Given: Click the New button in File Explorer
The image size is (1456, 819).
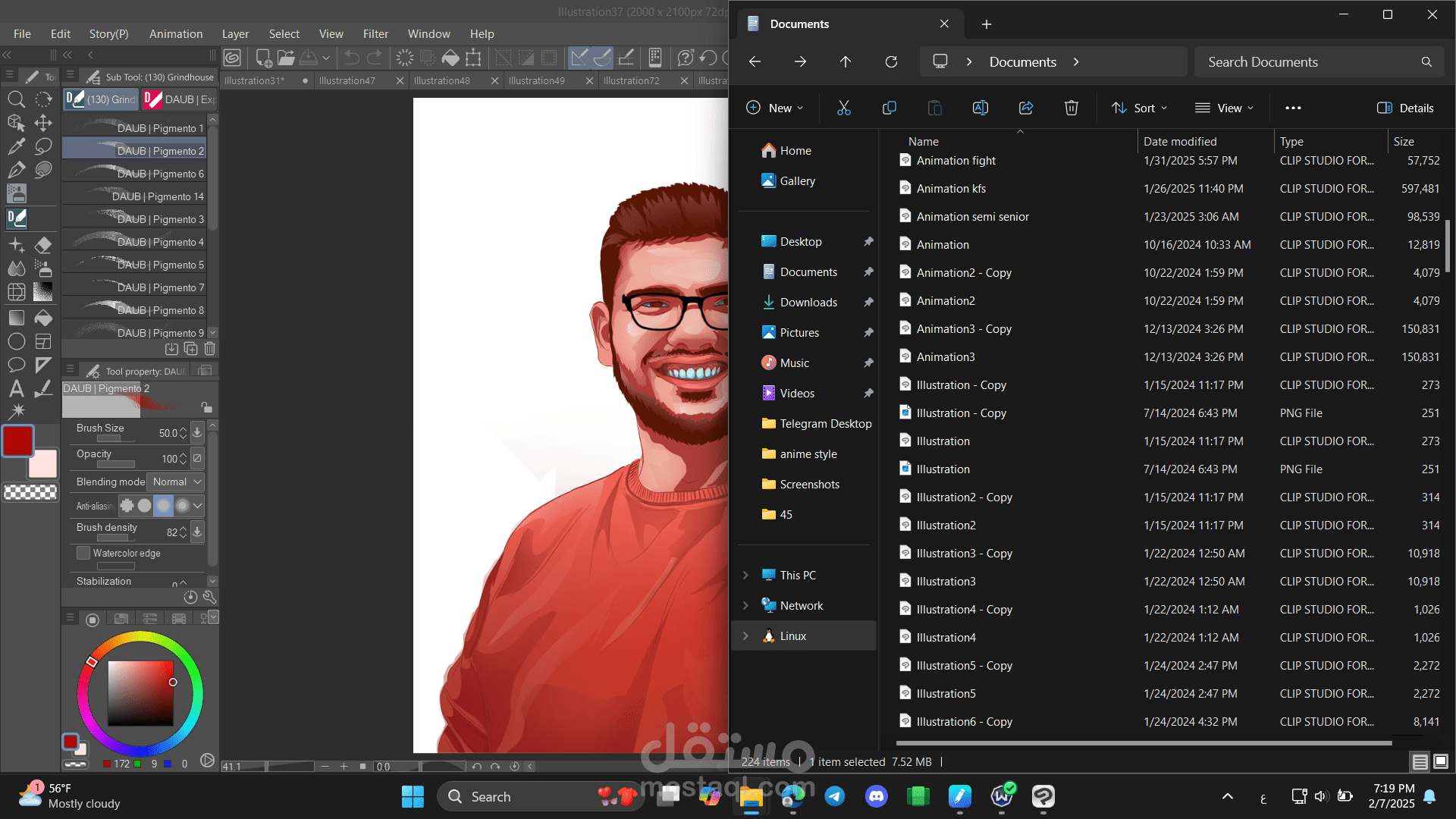Looking at the screenshot, I should click(774, 108).
